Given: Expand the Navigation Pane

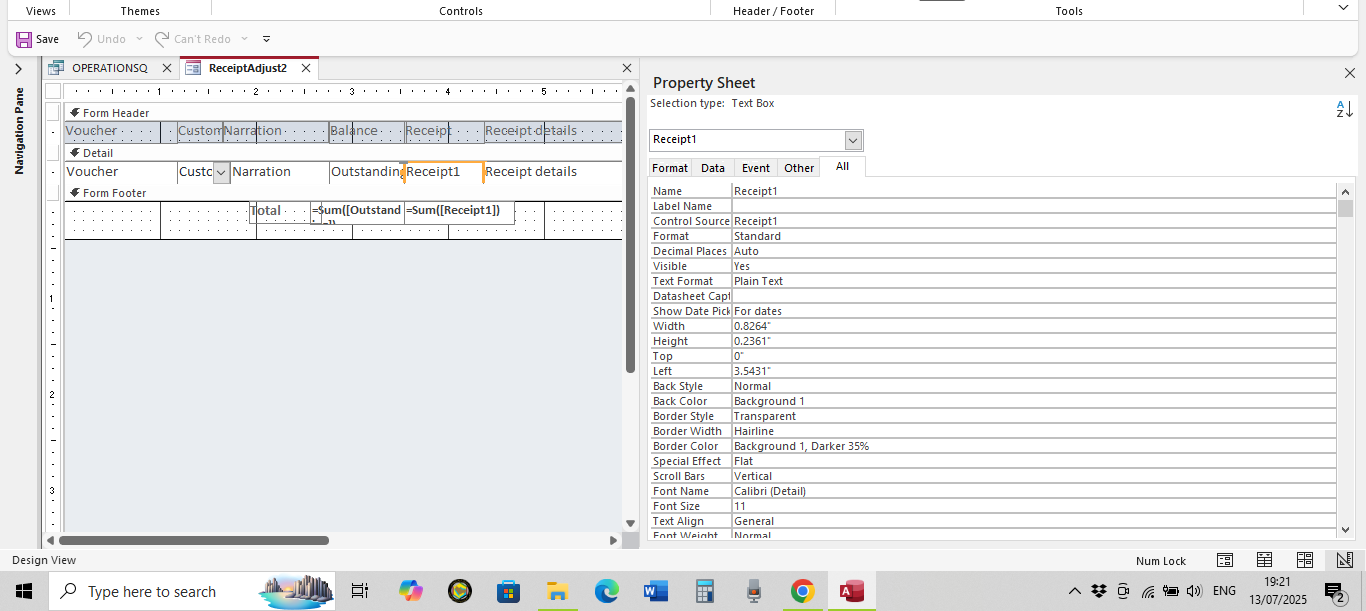Looking at the screenshot, I should pos(18,69).
